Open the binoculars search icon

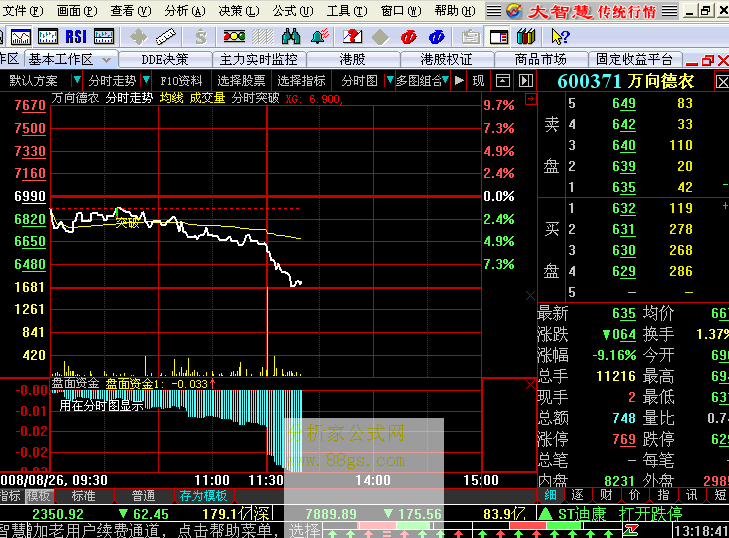pyautogui.click(x=291, y=36)
